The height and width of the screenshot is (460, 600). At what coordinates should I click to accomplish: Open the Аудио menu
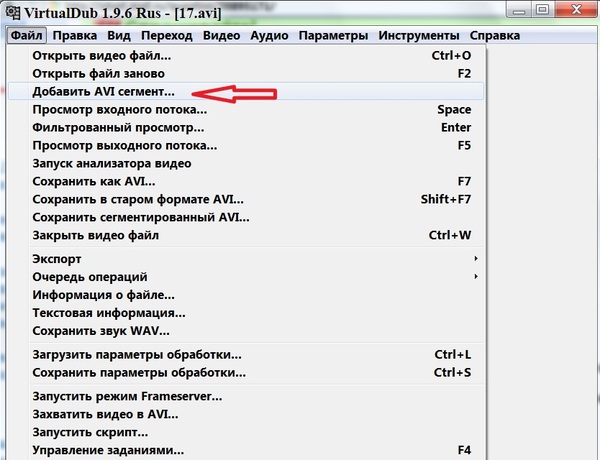click(269, 36)
